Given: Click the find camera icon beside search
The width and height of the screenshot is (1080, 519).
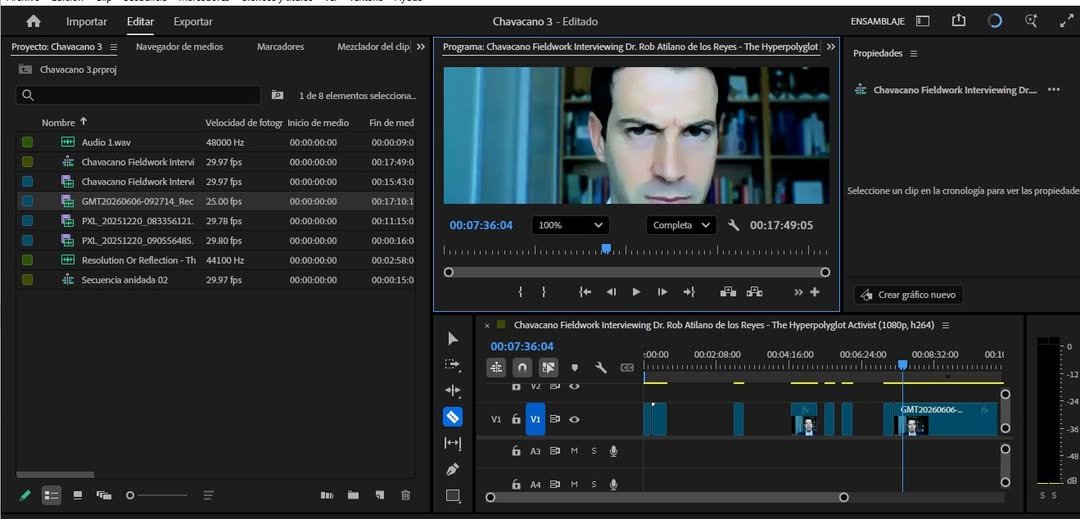Looking at the screenshot, I should (277, 95).
